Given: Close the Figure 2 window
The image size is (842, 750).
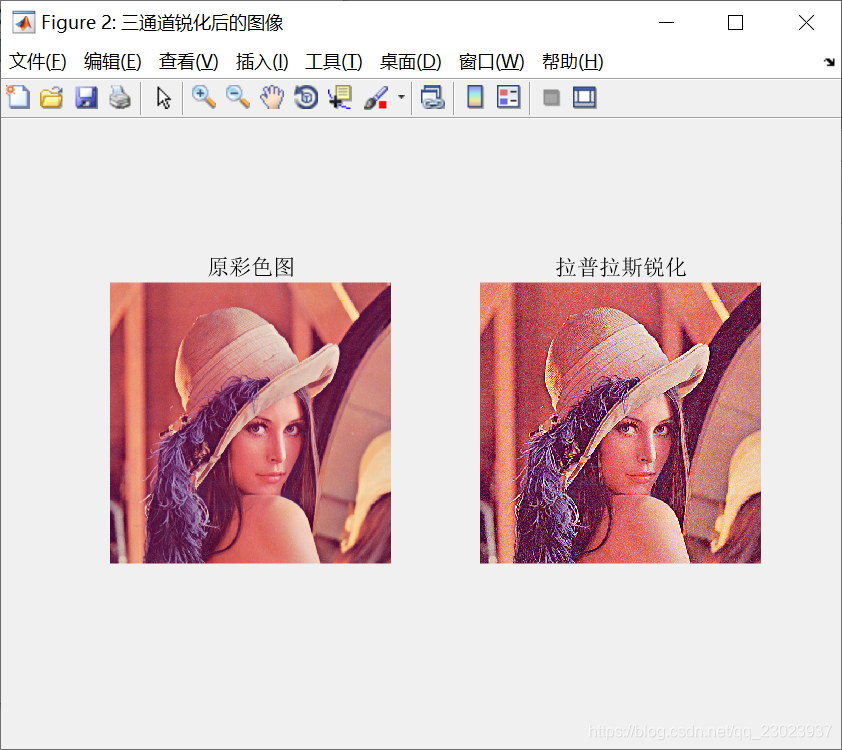Looking at the screenshot, I should [806, 23].
